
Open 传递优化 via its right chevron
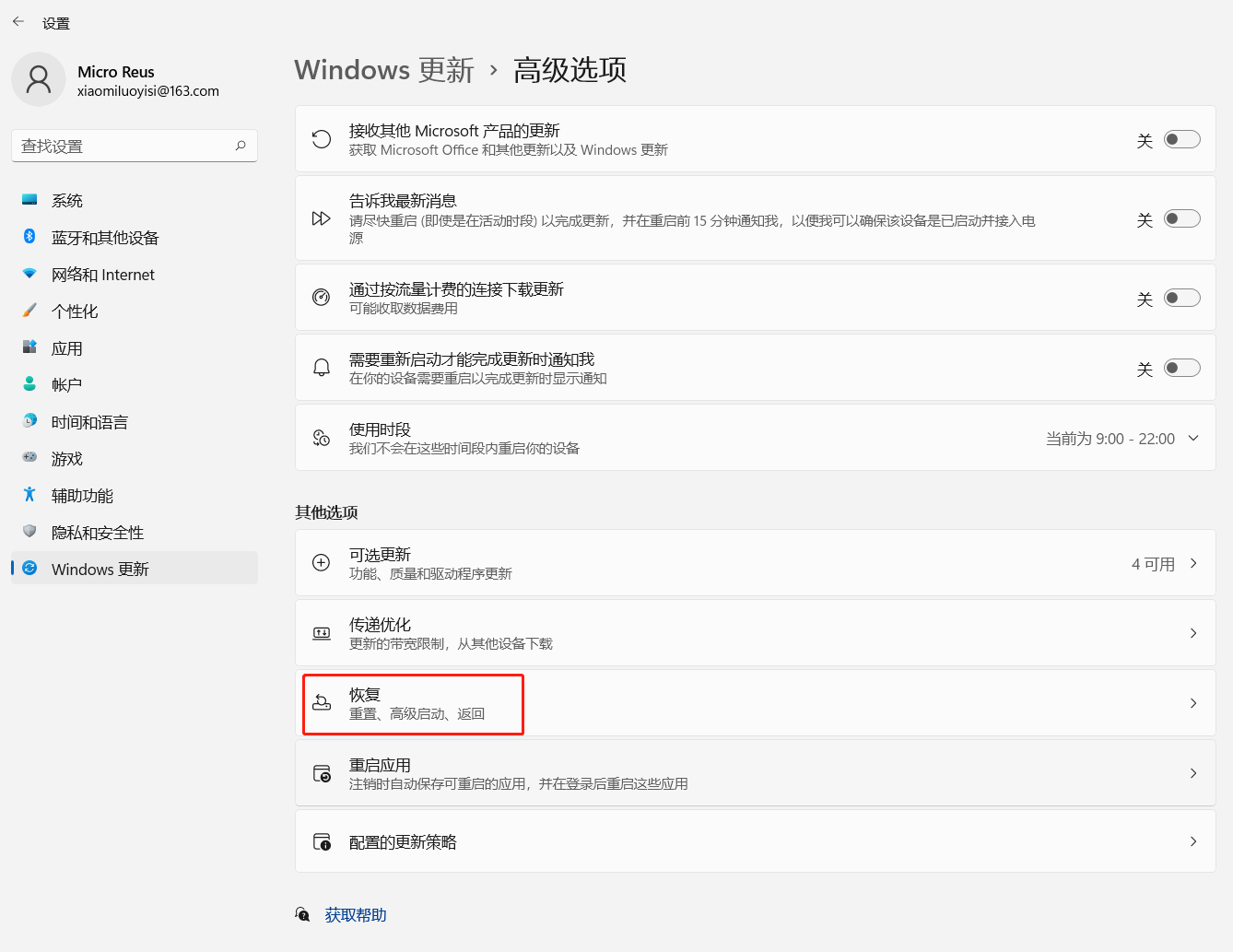pyautogui.click(x=1193, y=633)
